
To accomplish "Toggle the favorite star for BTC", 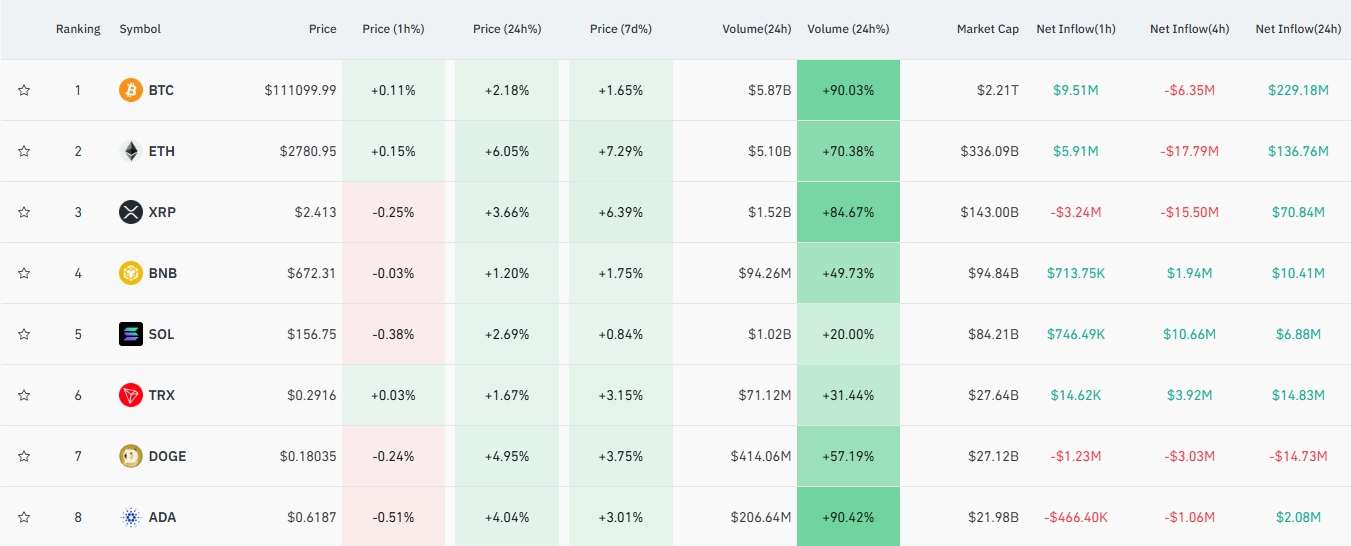I will point(24,90).
